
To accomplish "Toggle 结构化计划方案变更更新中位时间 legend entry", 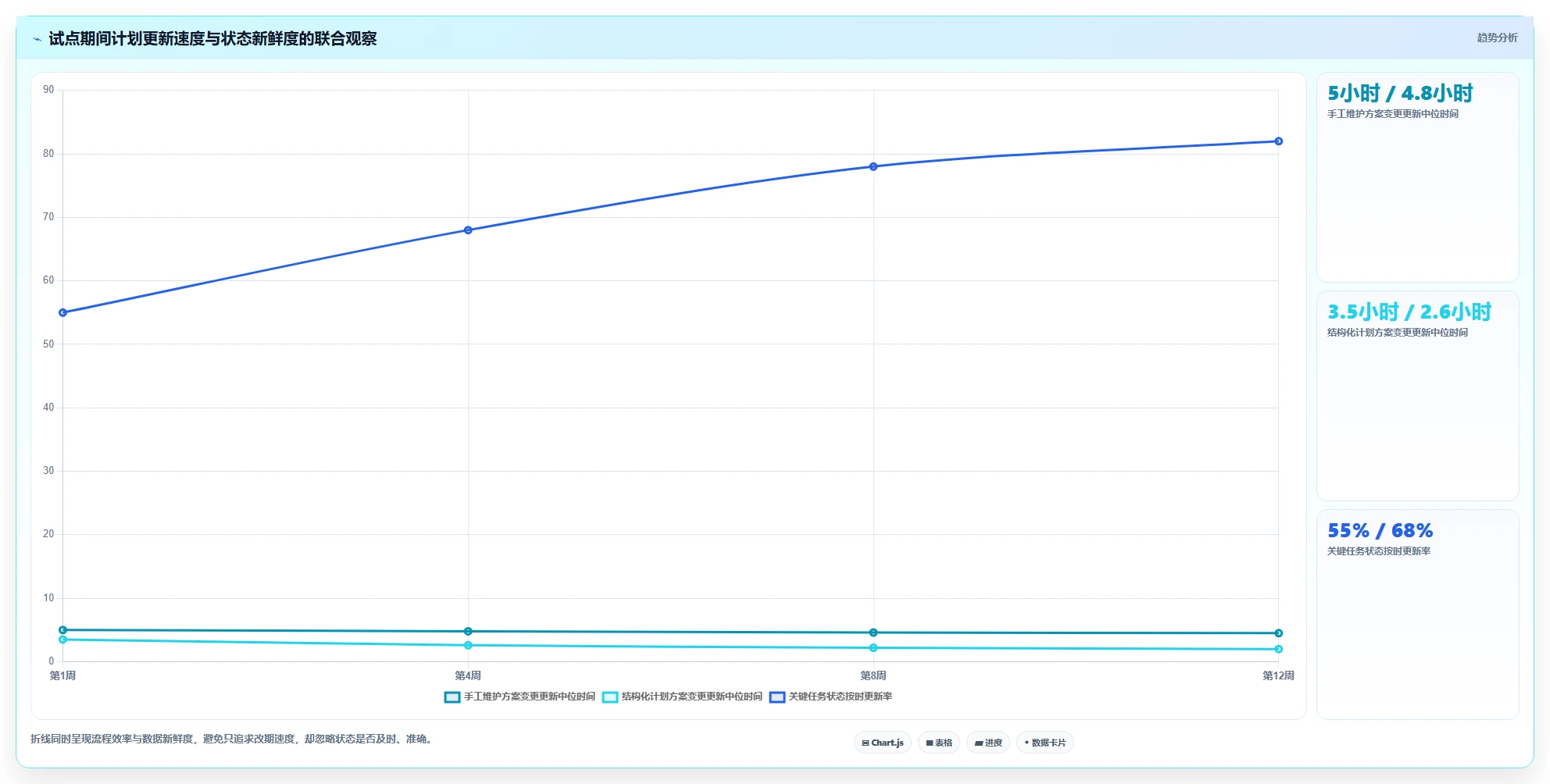I will tap(682, 697).
